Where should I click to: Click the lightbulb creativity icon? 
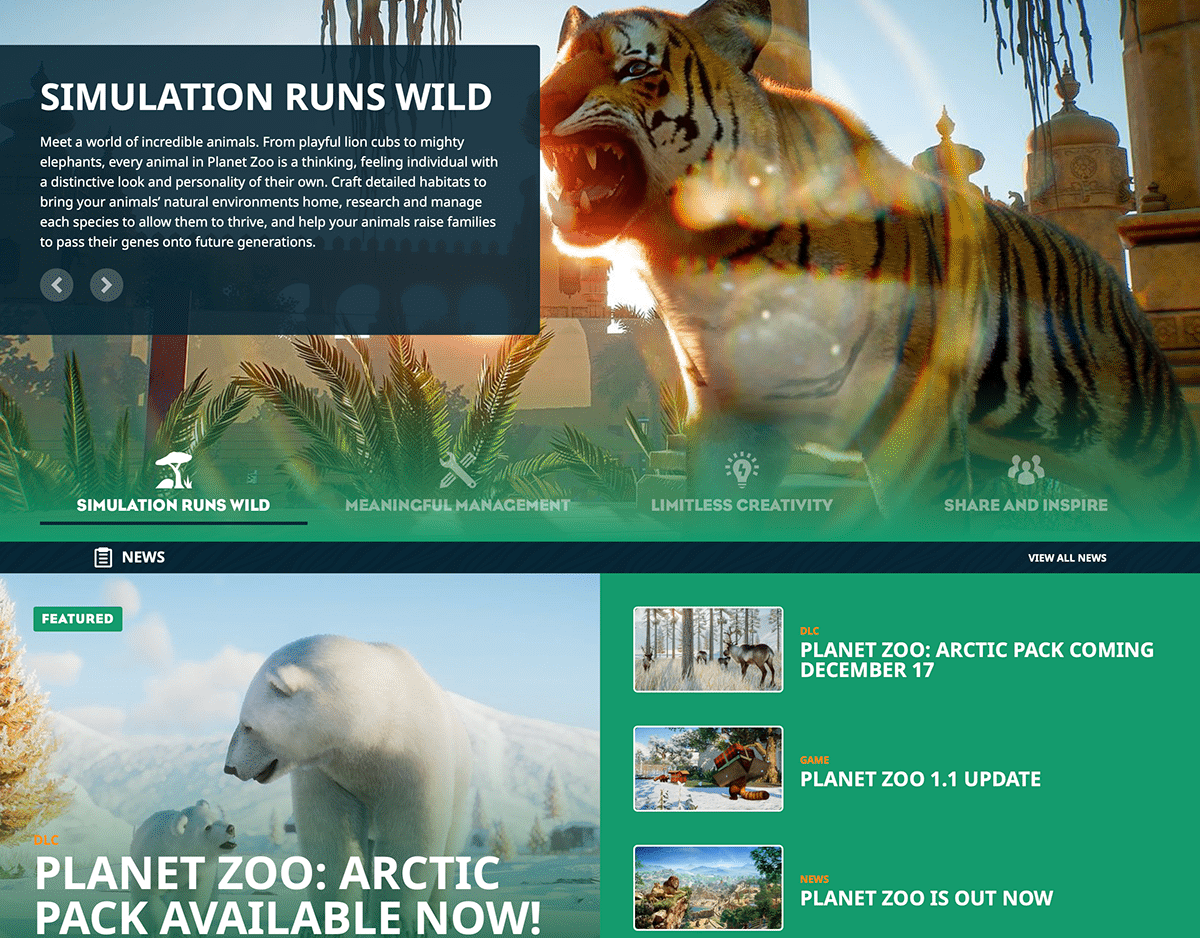(741, 470)
